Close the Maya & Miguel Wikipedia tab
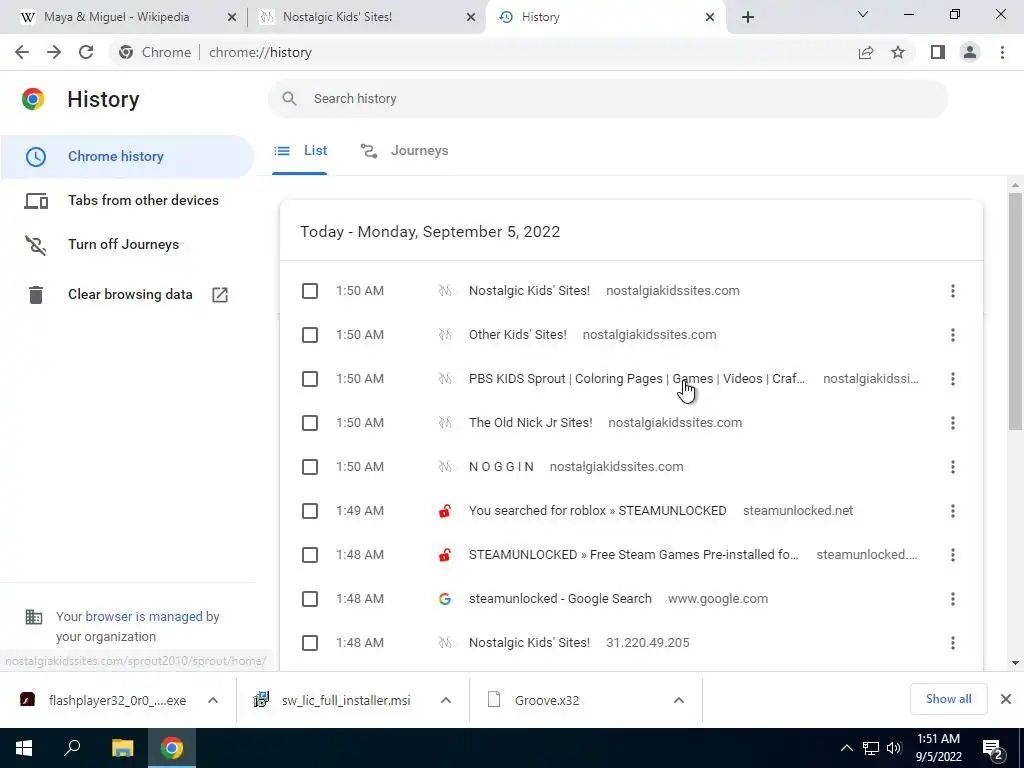The width and height of the screenshot is (1024, 768). (x=231, y=18)
